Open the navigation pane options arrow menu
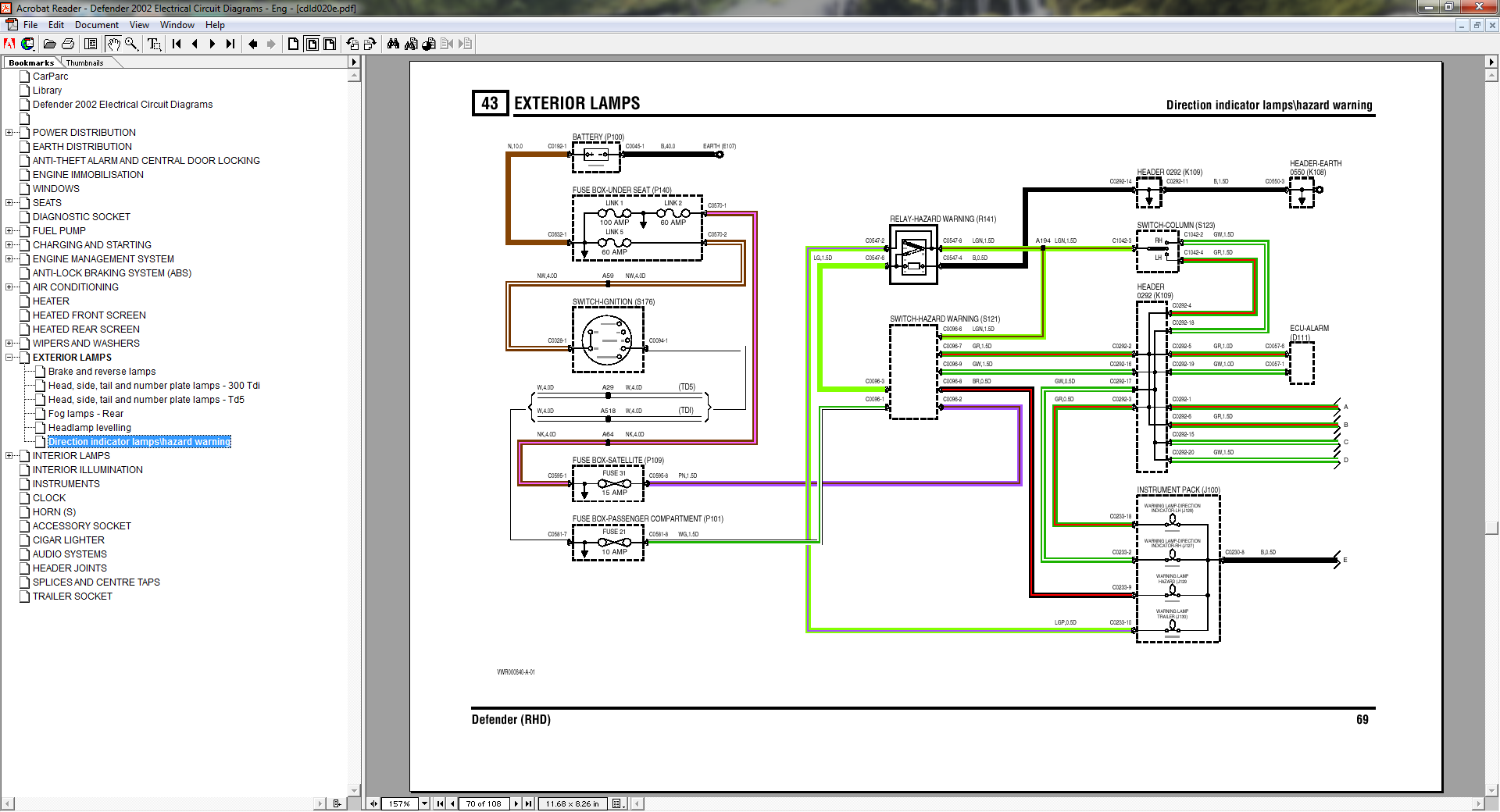Viewport: 1500px width, 812px height. click(x=354, y=62)
